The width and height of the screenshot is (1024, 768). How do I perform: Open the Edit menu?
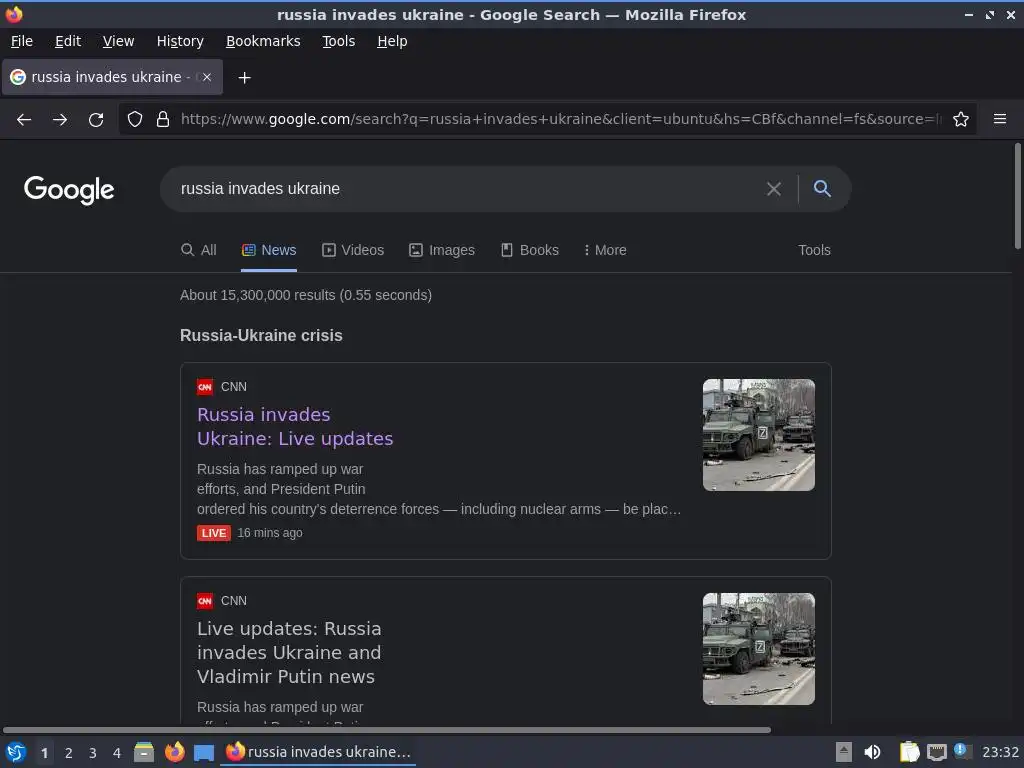click(68, 41)
